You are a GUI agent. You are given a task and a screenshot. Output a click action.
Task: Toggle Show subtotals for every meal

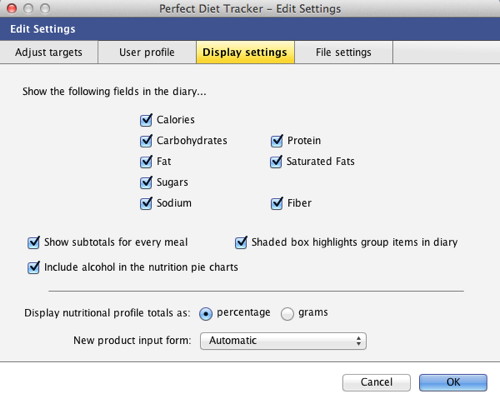tap(33, 242)
